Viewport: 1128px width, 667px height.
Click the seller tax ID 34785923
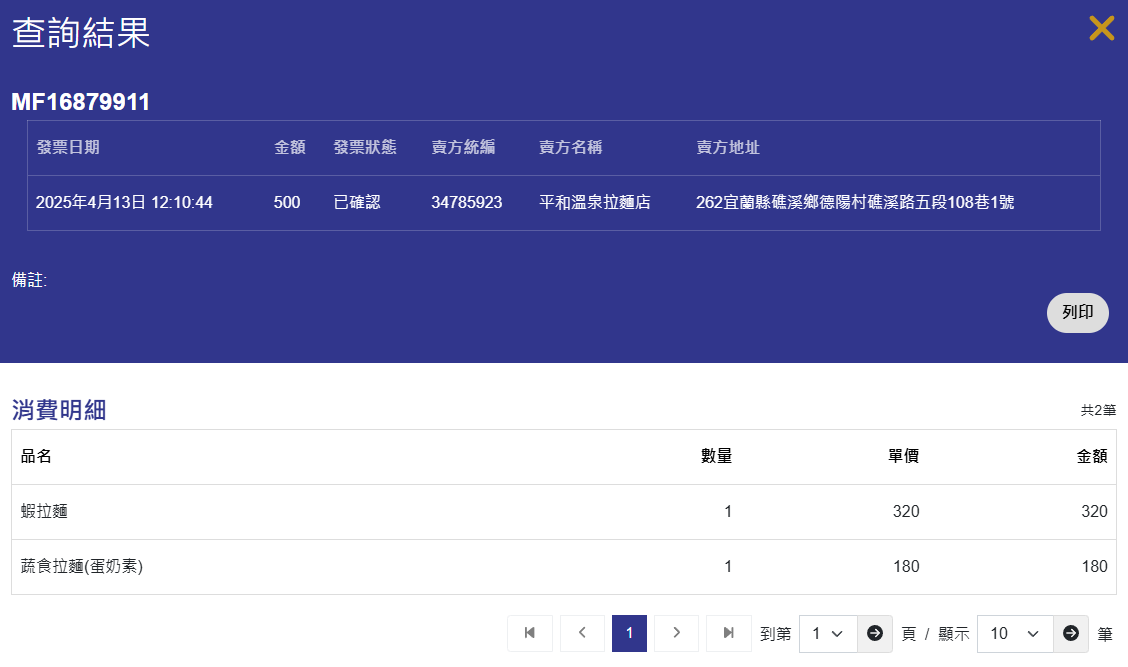(x=467, y=203)
